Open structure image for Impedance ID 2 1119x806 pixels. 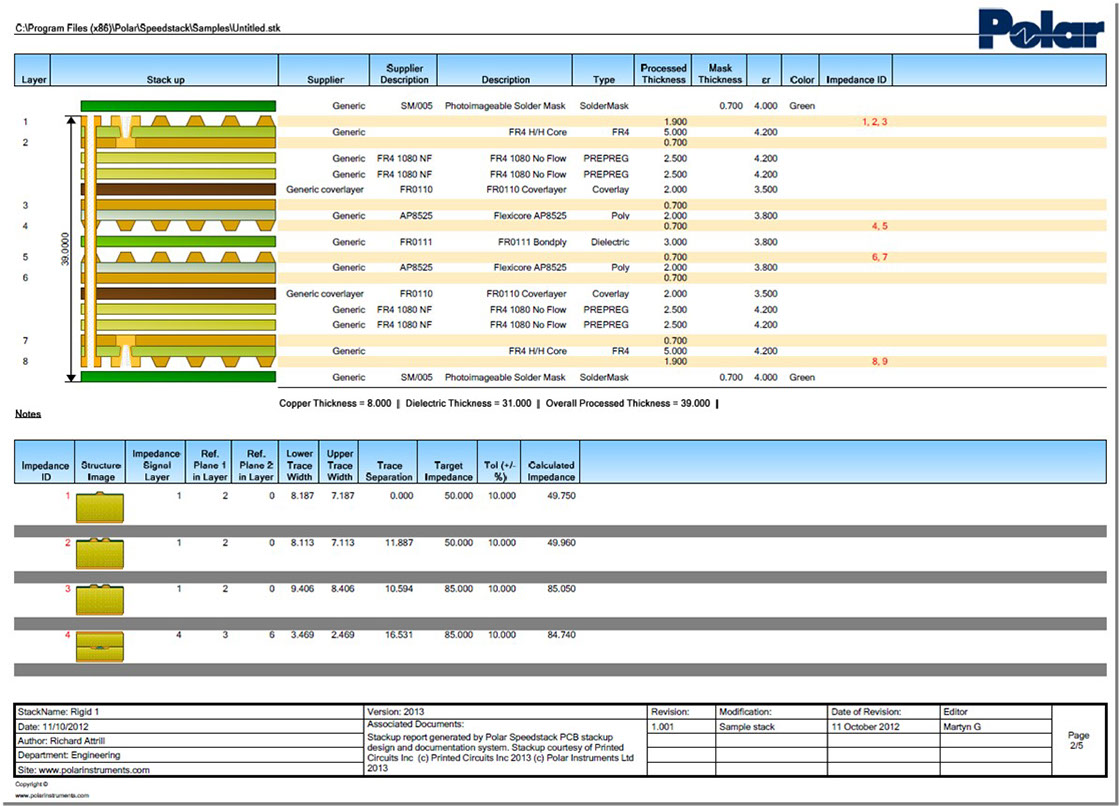pyautogui.click(x=101, y=554)
